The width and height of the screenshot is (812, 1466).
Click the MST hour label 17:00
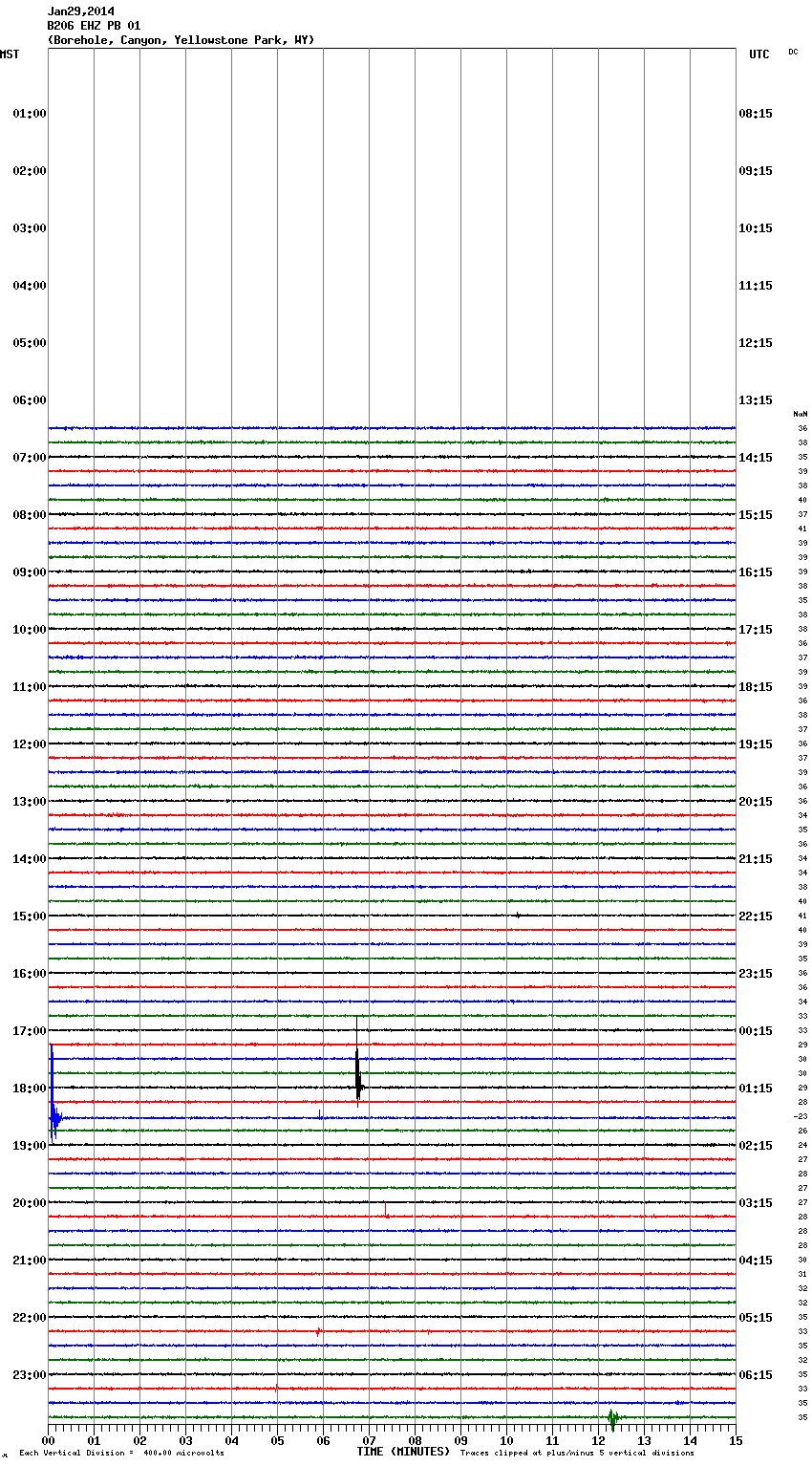click(x=30, y=1031)
